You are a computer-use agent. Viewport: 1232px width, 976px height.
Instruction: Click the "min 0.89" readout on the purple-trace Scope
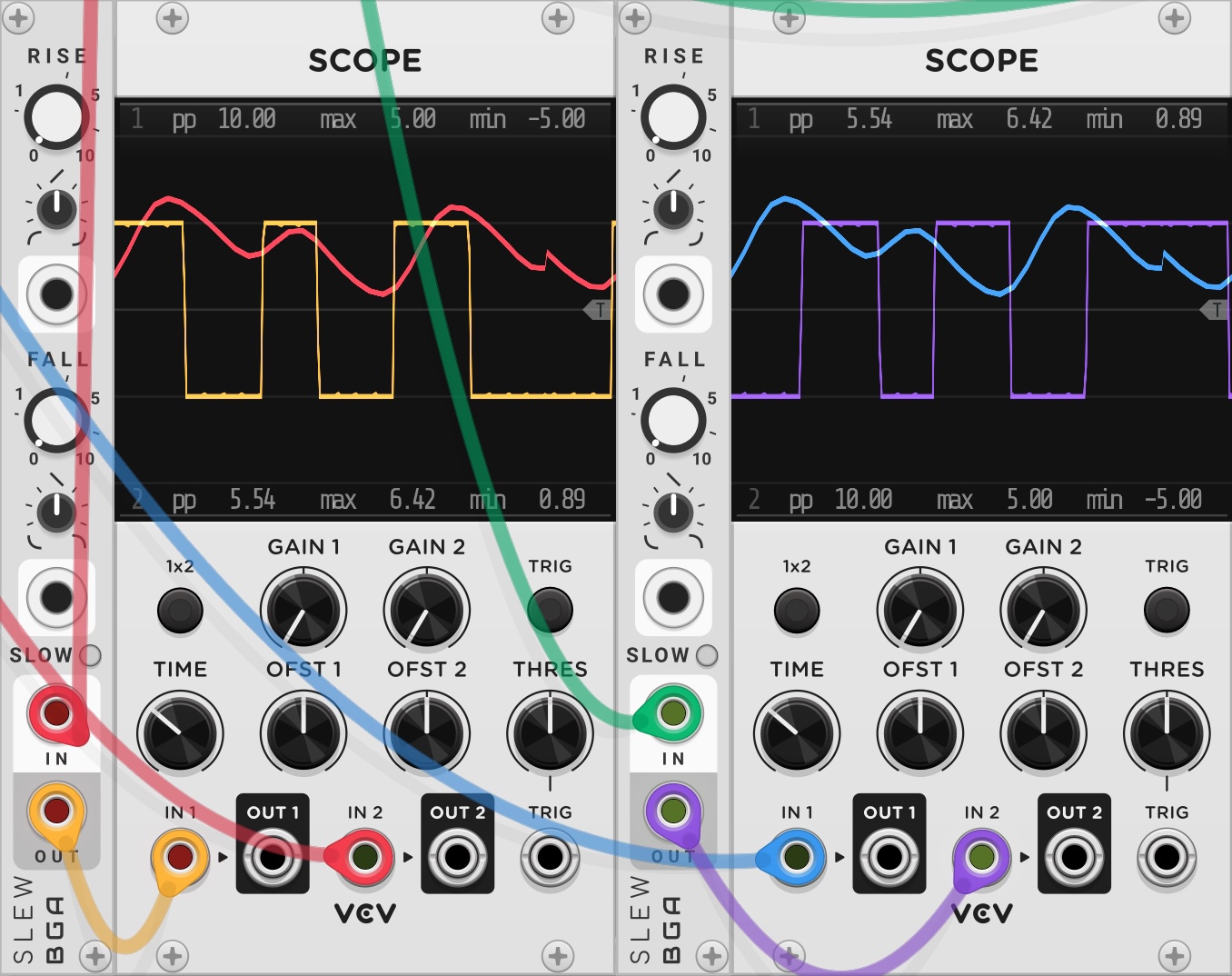point(1144,119)
